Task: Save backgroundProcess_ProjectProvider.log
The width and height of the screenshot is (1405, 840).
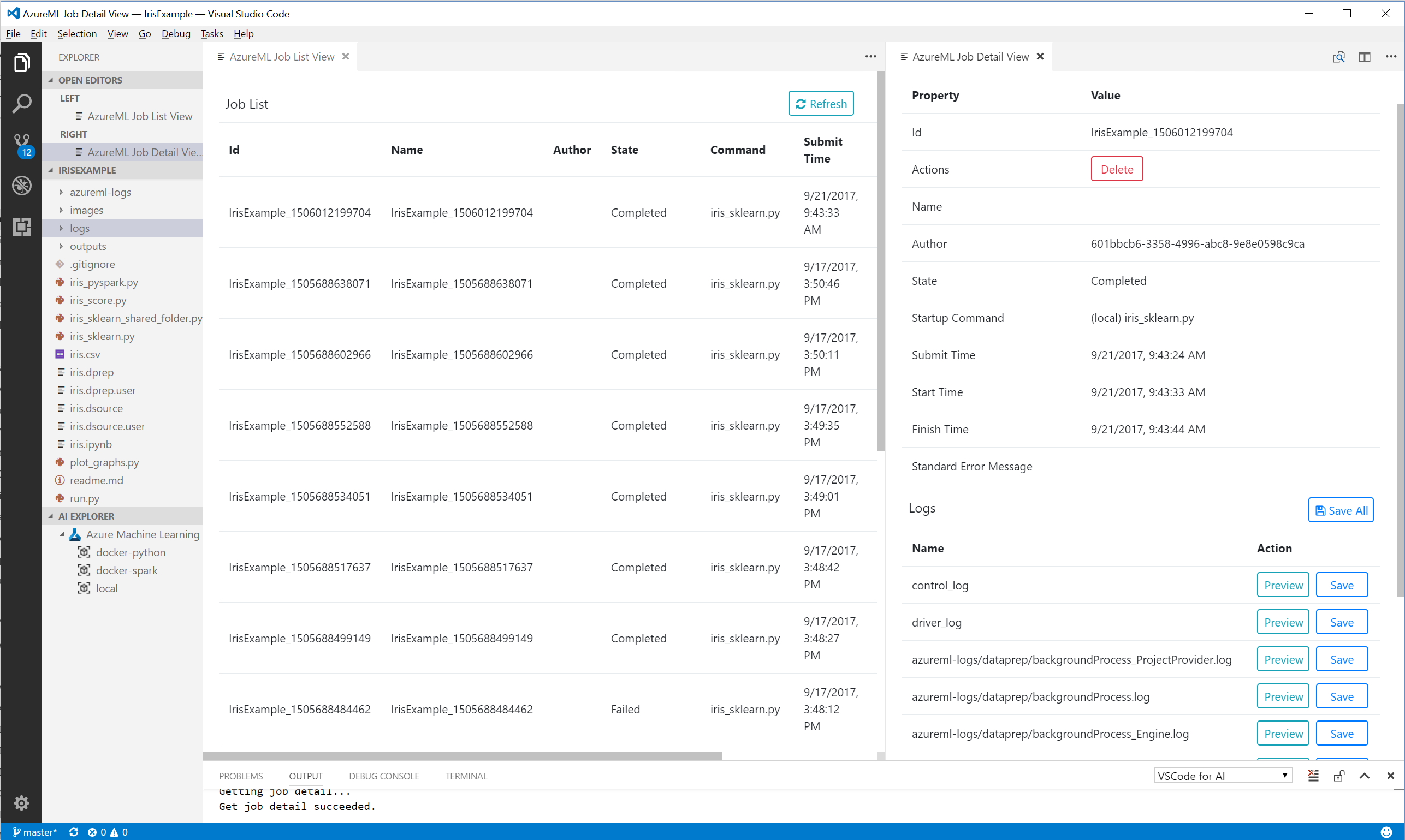Action: pos(1342,659)
